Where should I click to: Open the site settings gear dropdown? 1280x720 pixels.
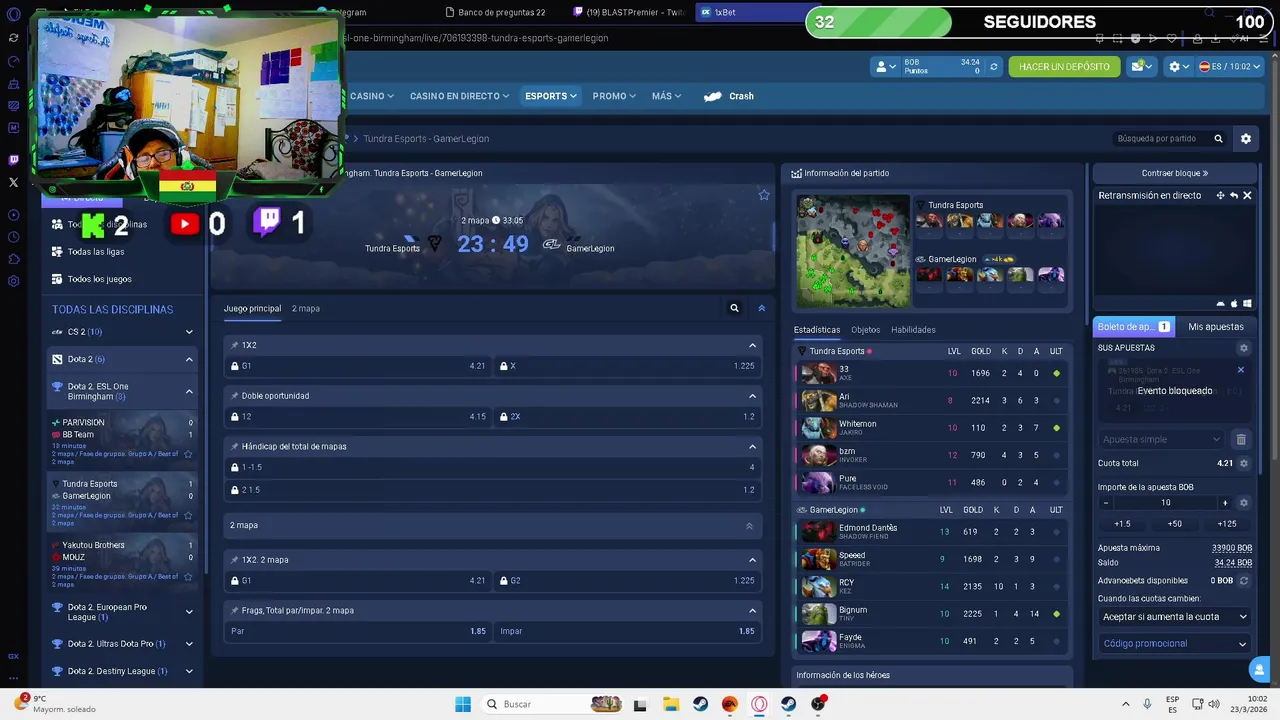(x=1179, y=67)
